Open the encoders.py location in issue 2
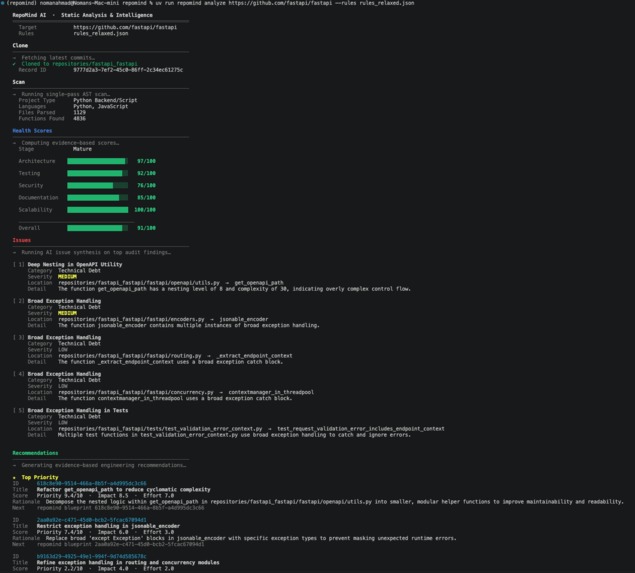 click(131, 319)
